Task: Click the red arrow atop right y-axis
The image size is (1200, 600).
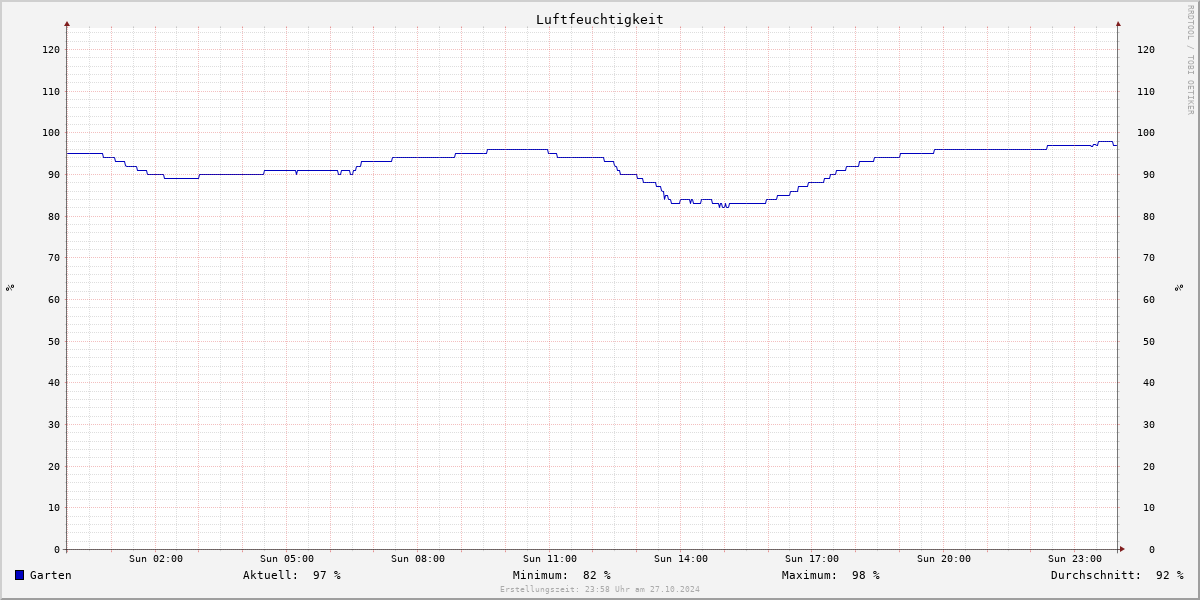Action: pos(1118,23)
